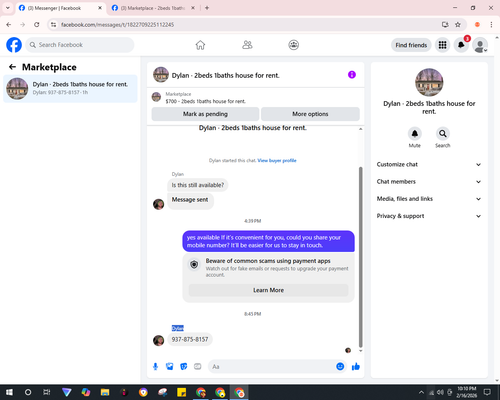Screen dimensions: 500x400
Task: Go to the Home feed icon
Action: 200,45
